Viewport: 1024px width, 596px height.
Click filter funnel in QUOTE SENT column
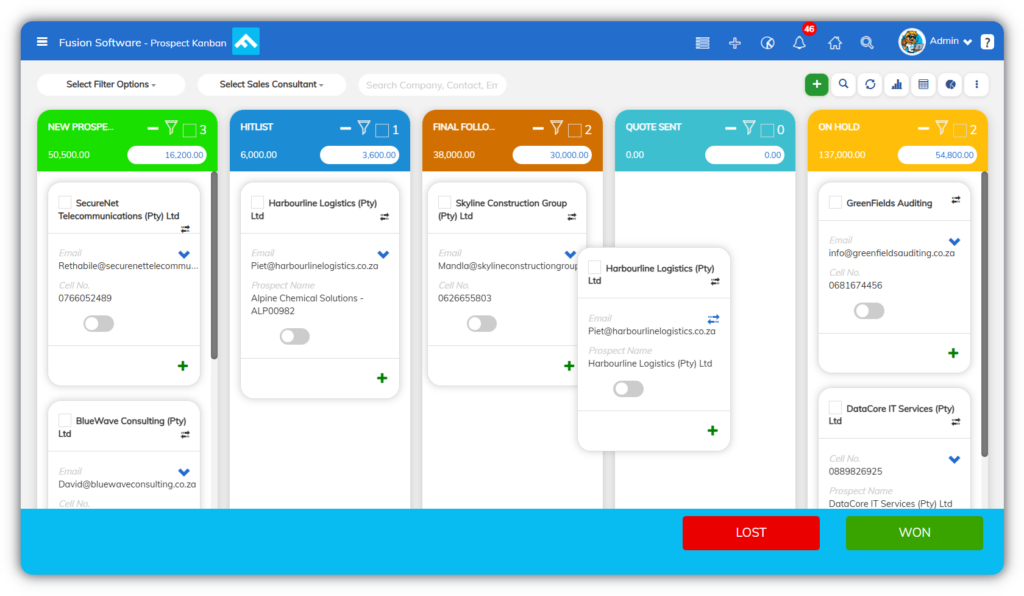(x=749, y=128)
